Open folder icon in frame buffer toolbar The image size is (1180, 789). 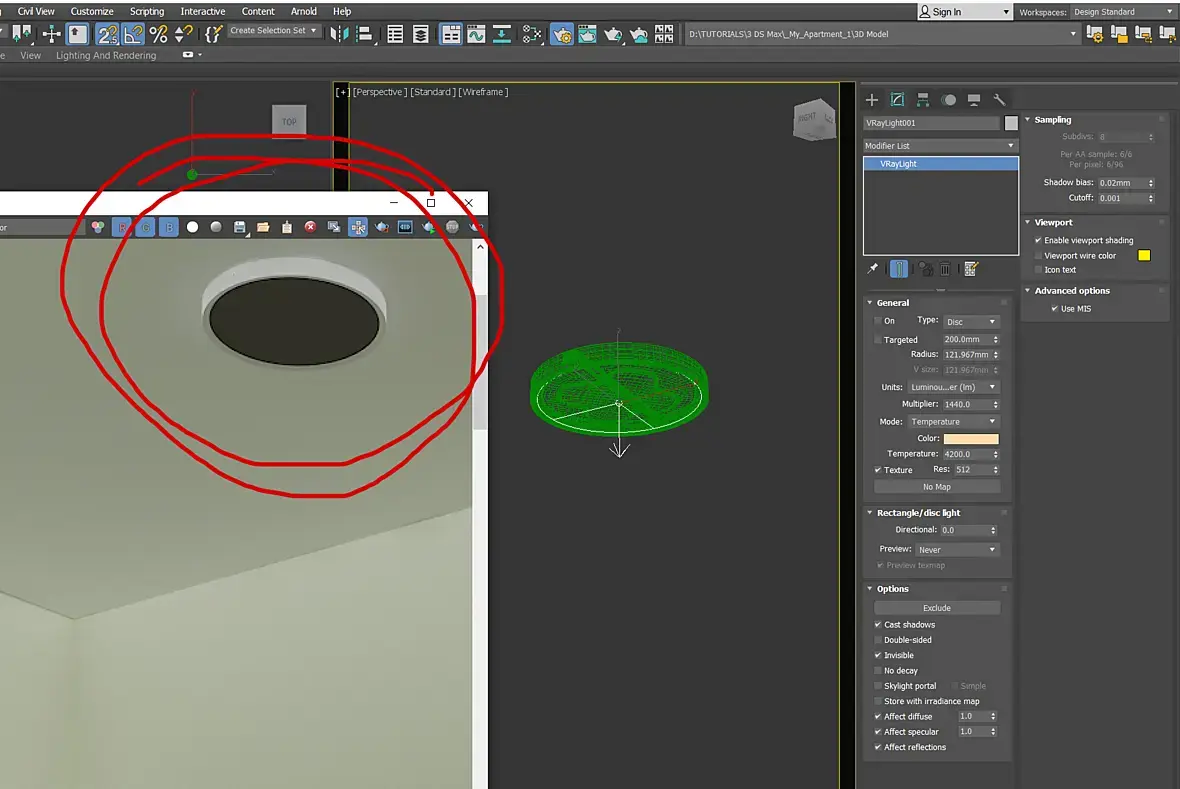(x=263, y=227)
